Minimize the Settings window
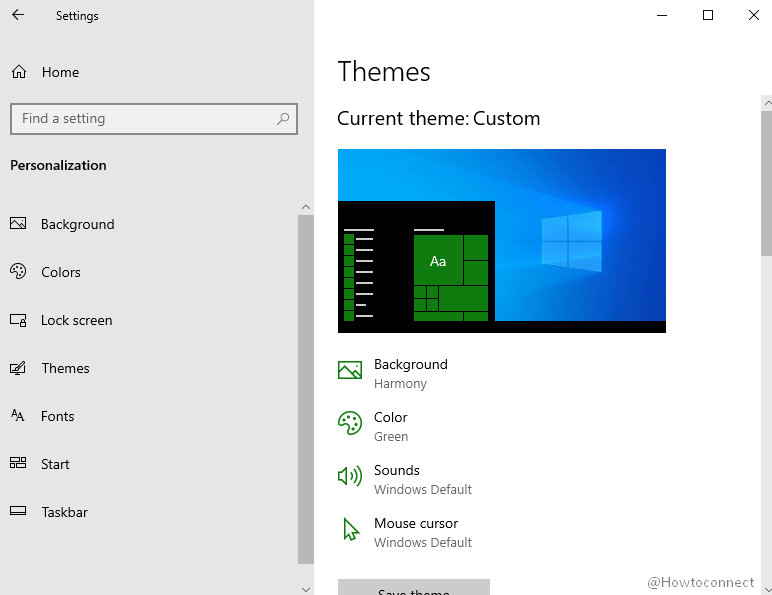 click(662, 15)
